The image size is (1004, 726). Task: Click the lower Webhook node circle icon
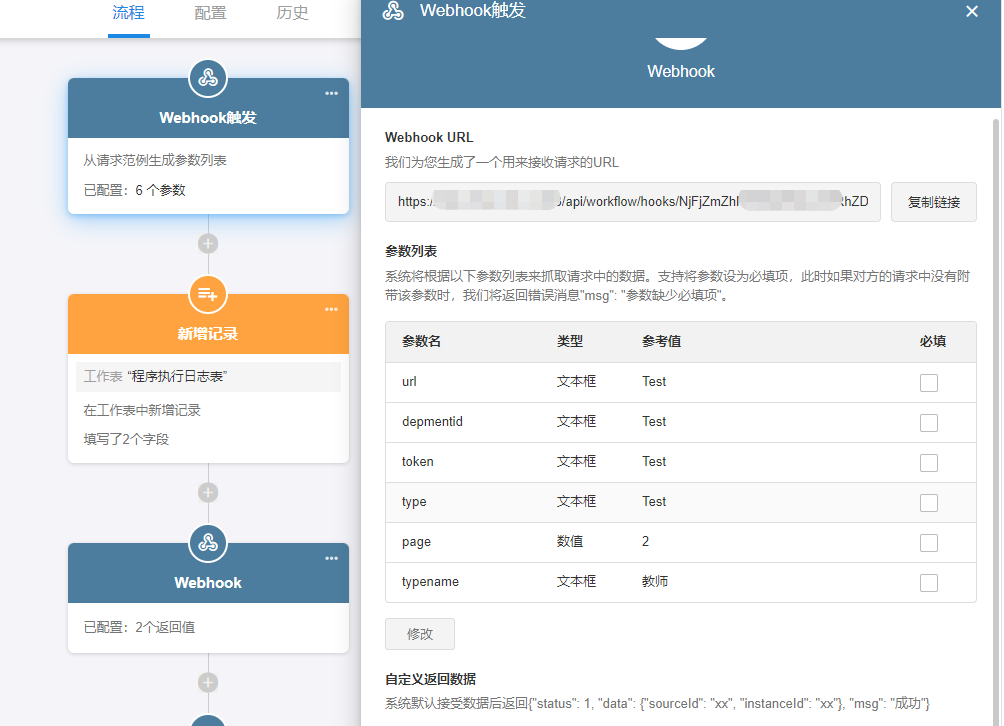208,543
